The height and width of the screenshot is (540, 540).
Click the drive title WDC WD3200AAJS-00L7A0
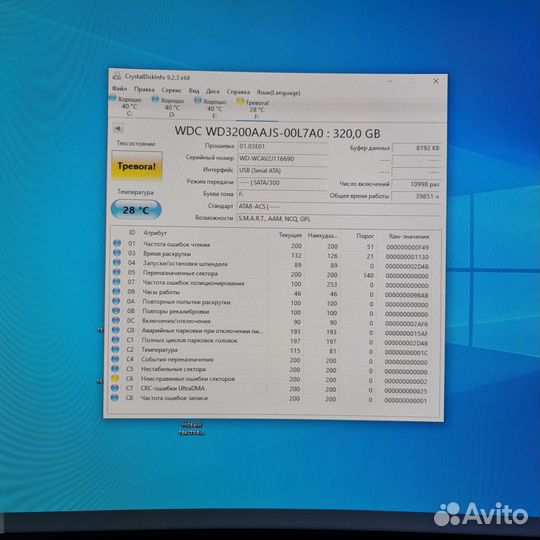(248, 132)
